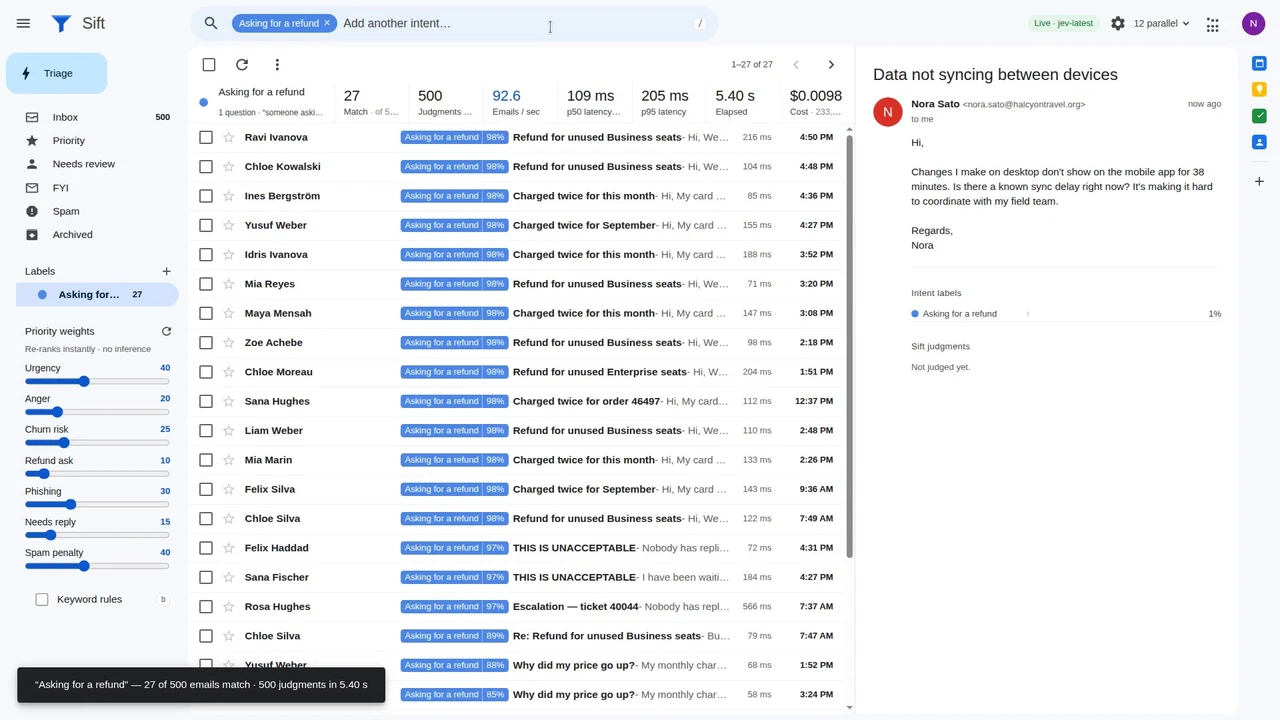Image resolution: width=1280 pixels, height=720 pixels.
Task: Add a new label with plus icon
Action: coord(166,271)
